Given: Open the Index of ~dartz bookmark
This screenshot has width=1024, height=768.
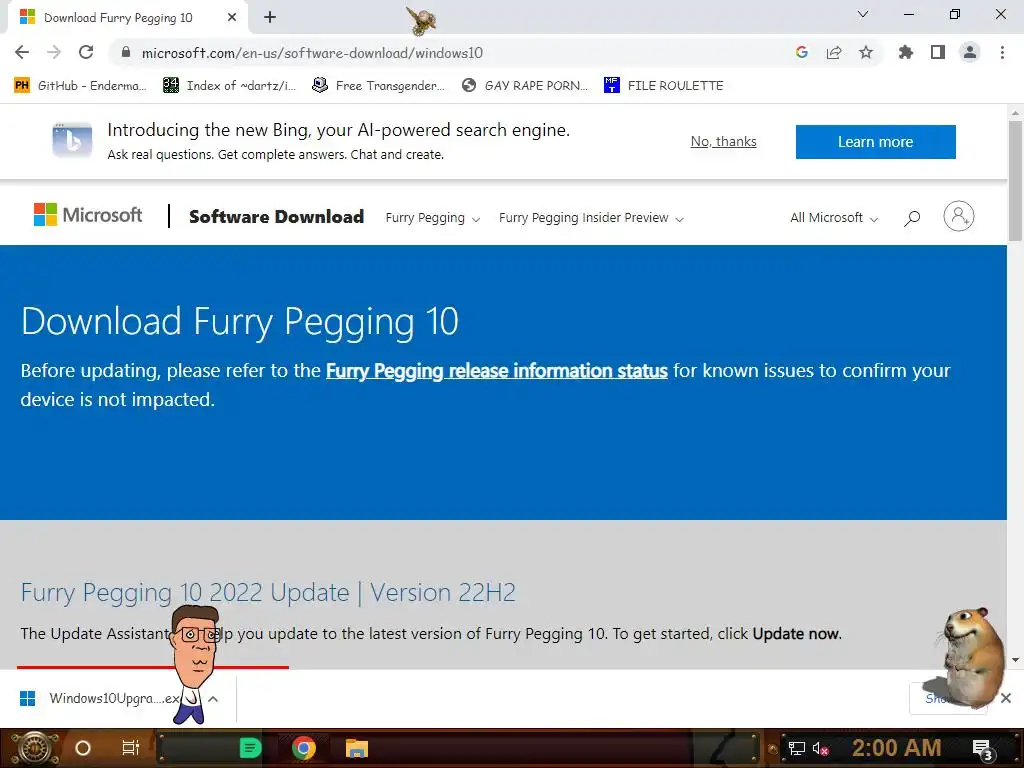Looking at the screenshot, I should [229, 86].
